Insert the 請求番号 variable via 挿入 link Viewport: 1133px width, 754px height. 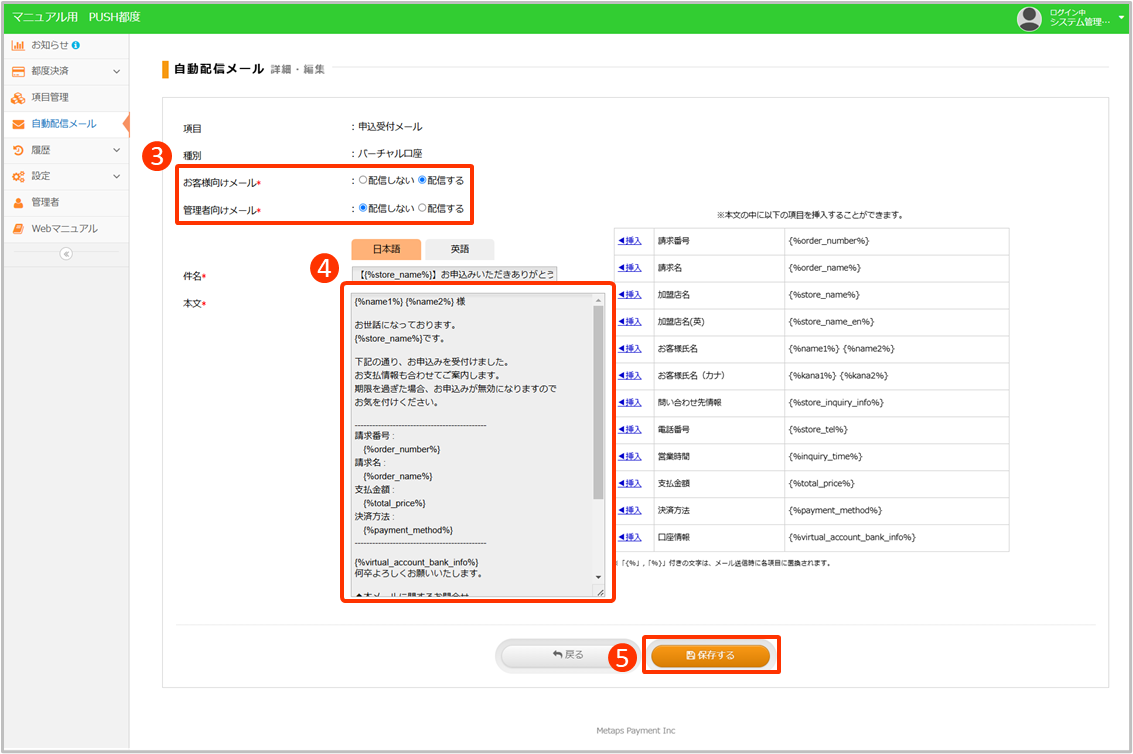[630, 241]
